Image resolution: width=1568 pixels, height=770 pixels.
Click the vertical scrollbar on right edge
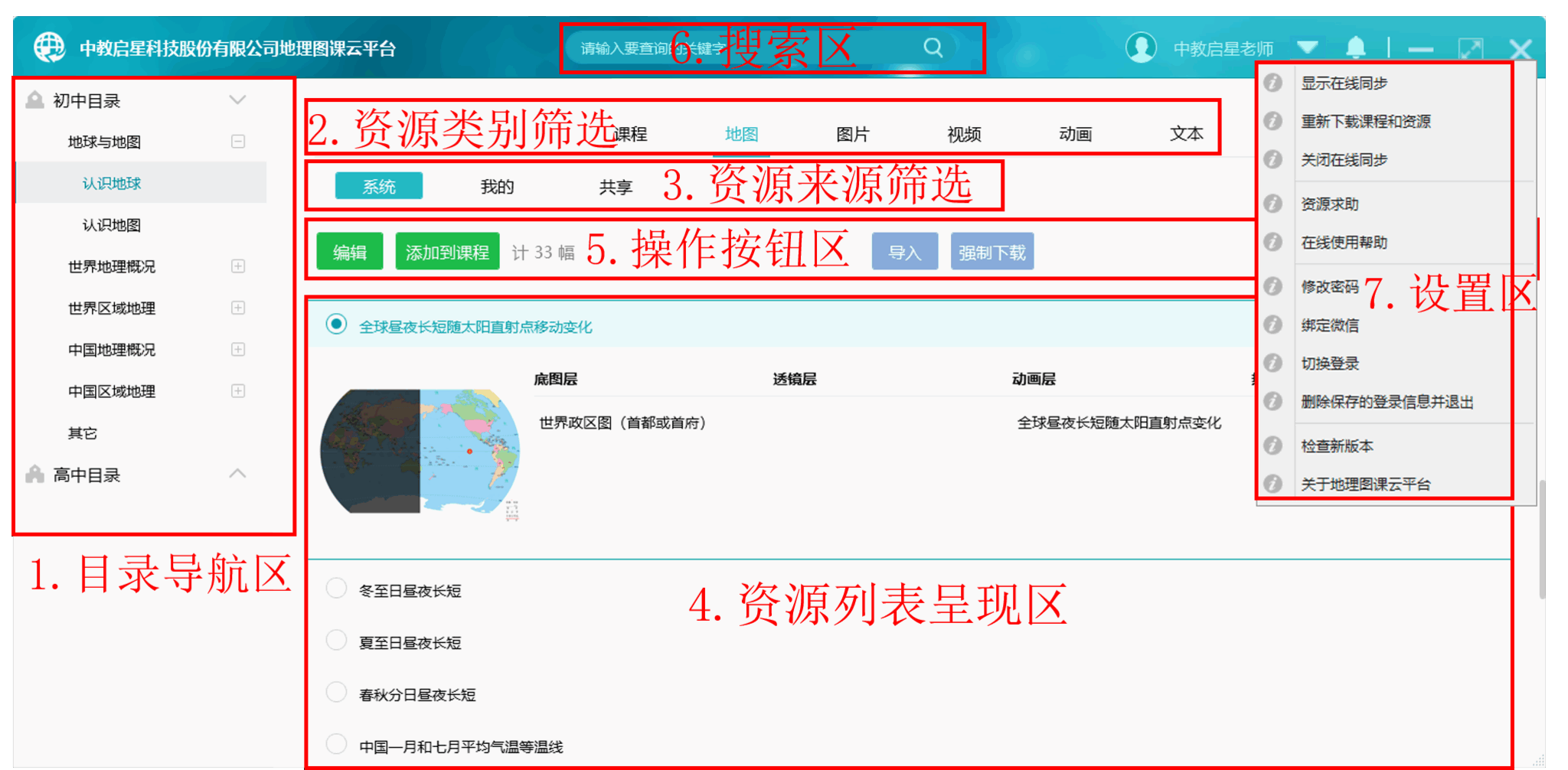point(1542,536)
